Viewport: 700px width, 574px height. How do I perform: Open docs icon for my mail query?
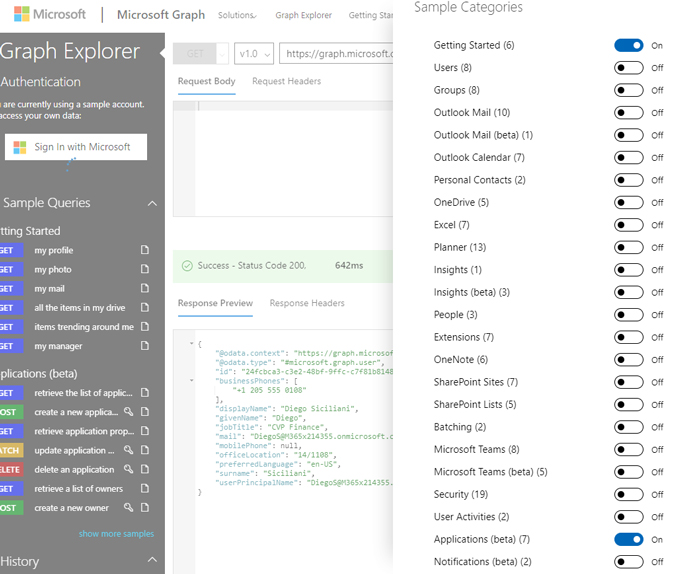click(145, 288)
